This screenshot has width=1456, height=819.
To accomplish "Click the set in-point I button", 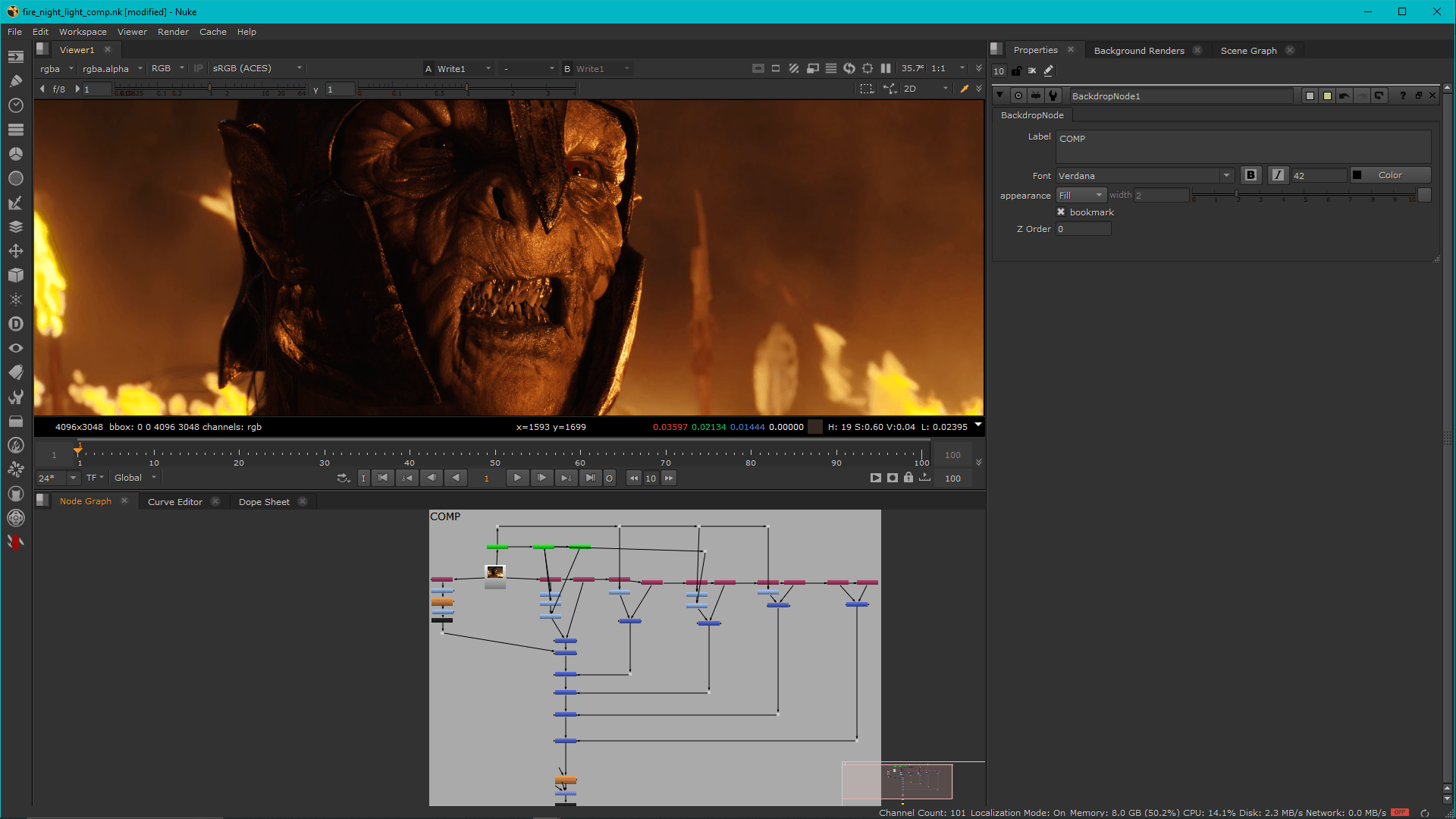I will point(364,478).
